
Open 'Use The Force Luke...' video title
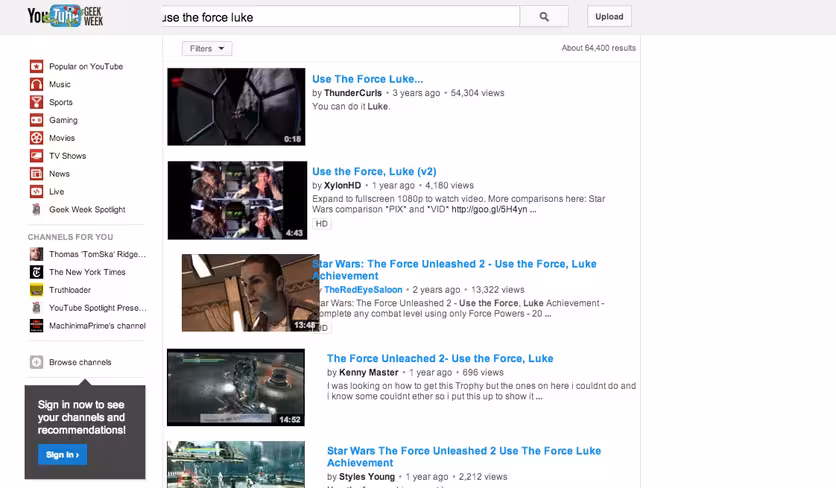click(367, 79)
